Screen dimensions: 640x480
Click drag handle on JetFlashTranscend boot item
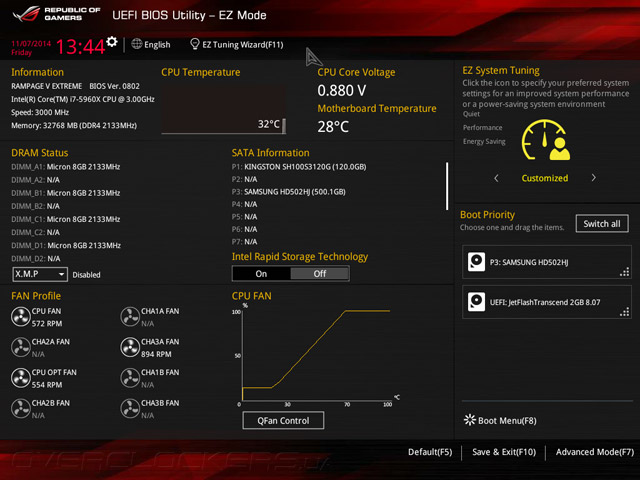pos(624,312)
